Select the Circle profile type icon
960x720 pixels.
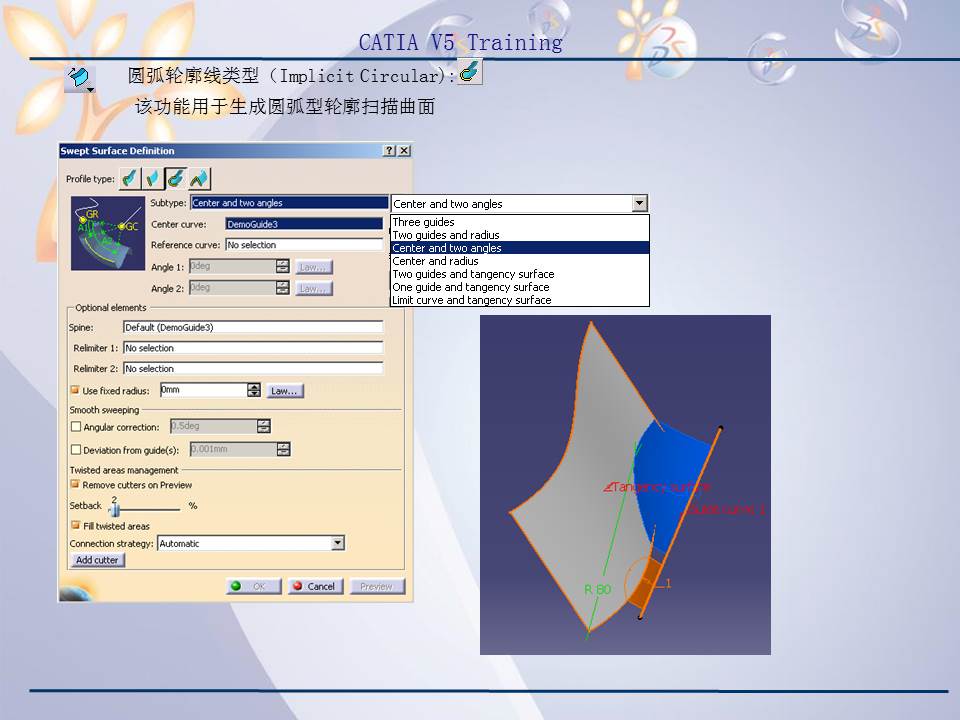tap(174, 177)
